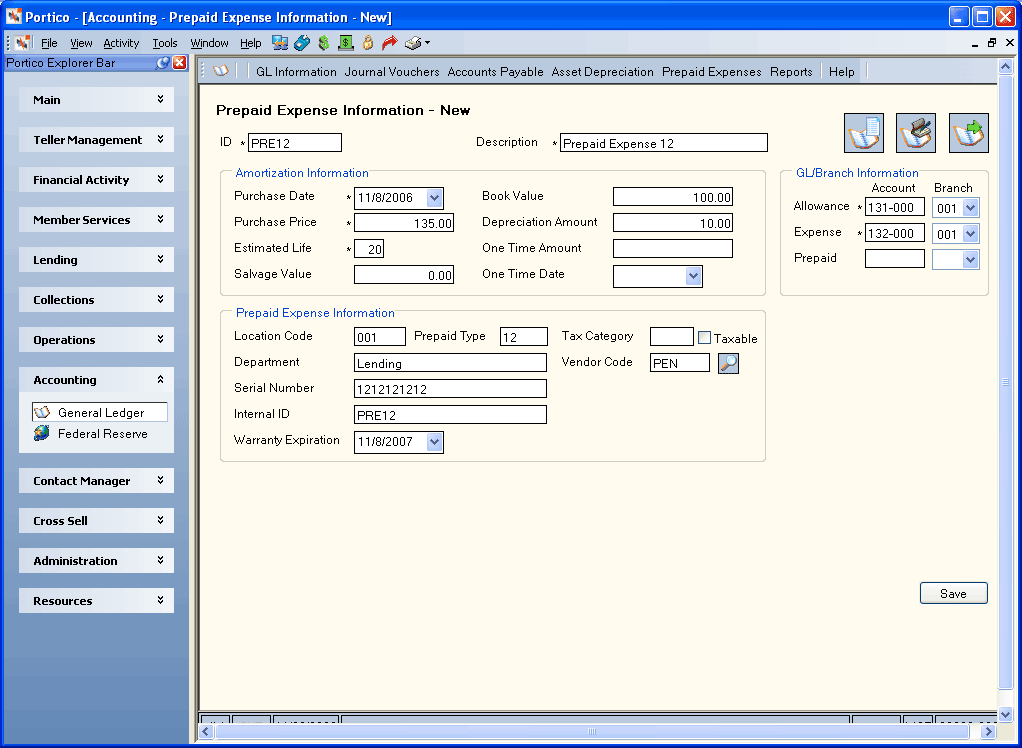
Task: Expand the Collections section
Action: 96,300
